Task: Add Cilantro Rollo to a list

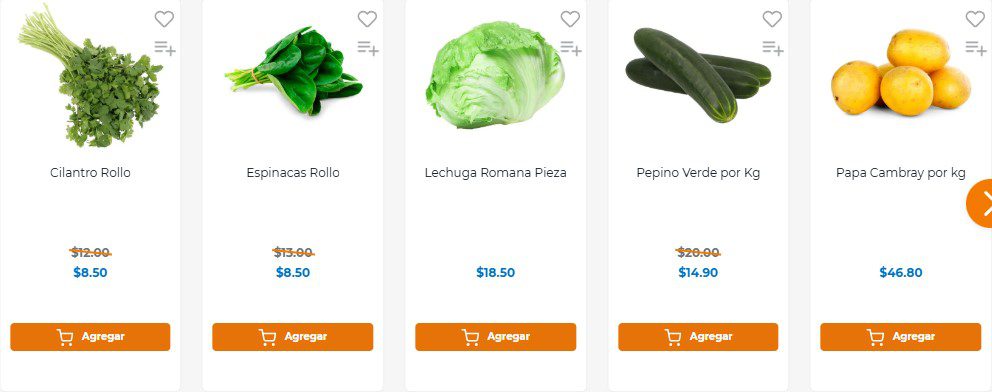Action: [165, 47]
